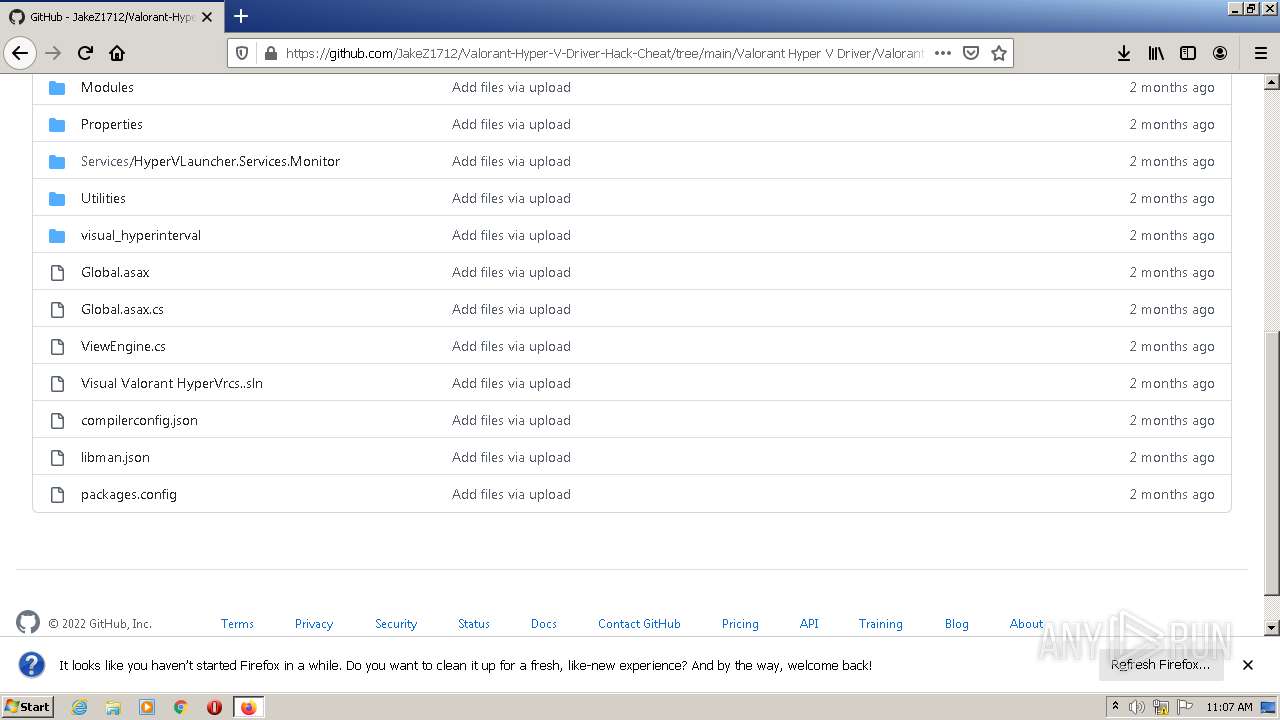Open the compilerconfig.json file
Screen dimensions: 1280x720
coord(139,420)
